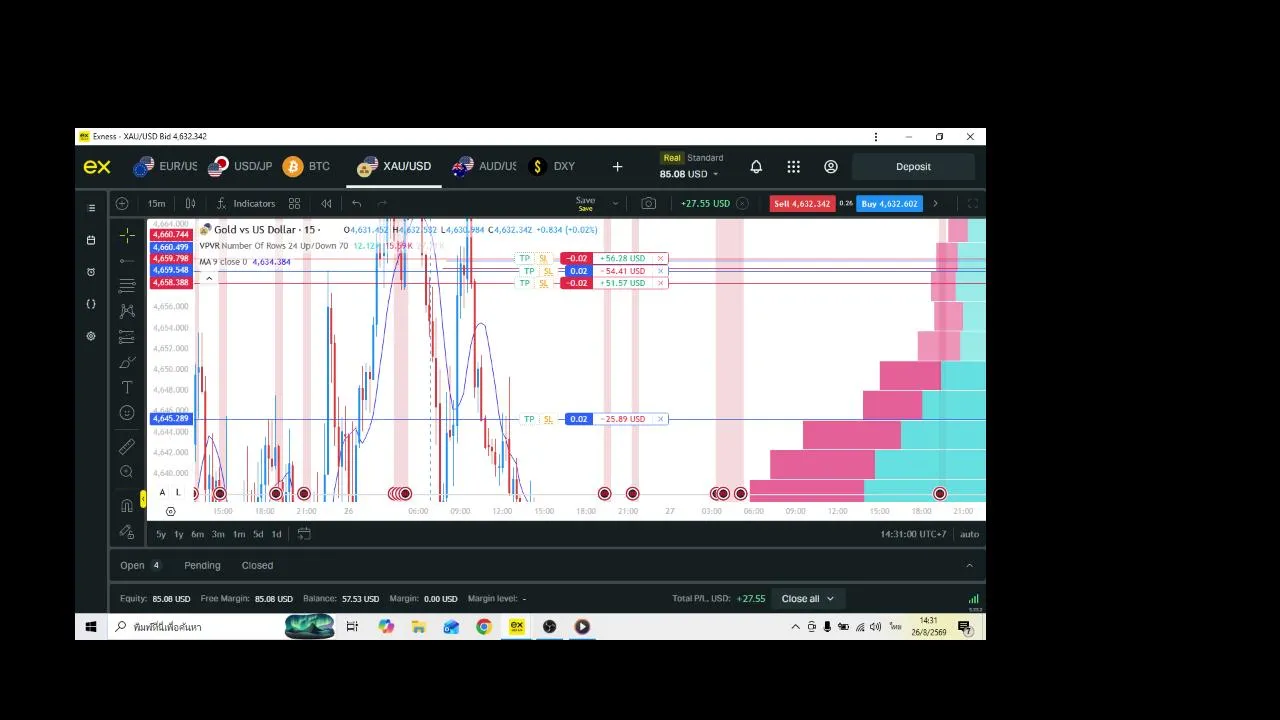Open the hamburger sidebar menu
The width and height of the screenshot is (1280, 720).
click(91, 208)
